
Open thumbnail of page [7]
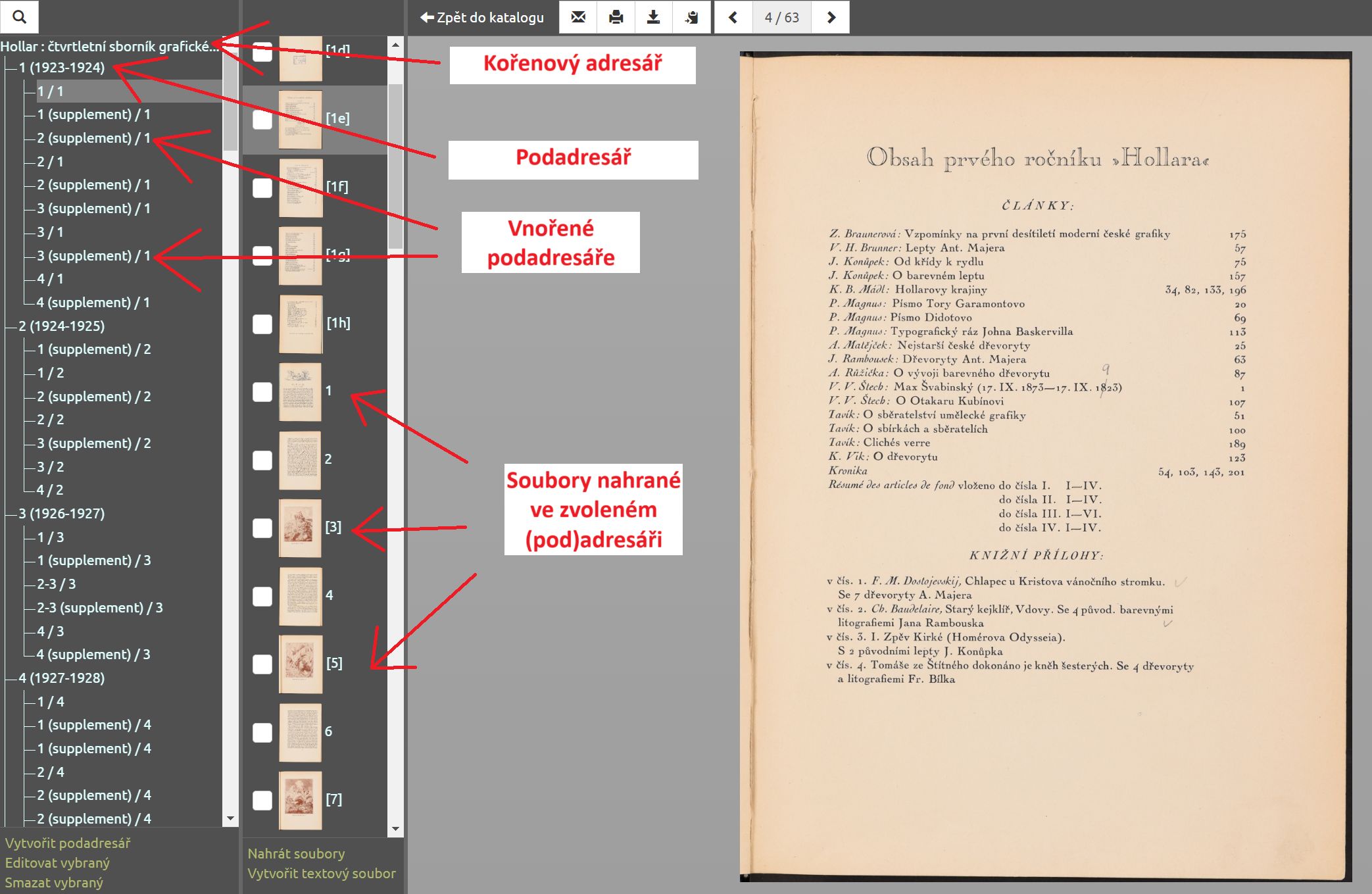point(301,801)
